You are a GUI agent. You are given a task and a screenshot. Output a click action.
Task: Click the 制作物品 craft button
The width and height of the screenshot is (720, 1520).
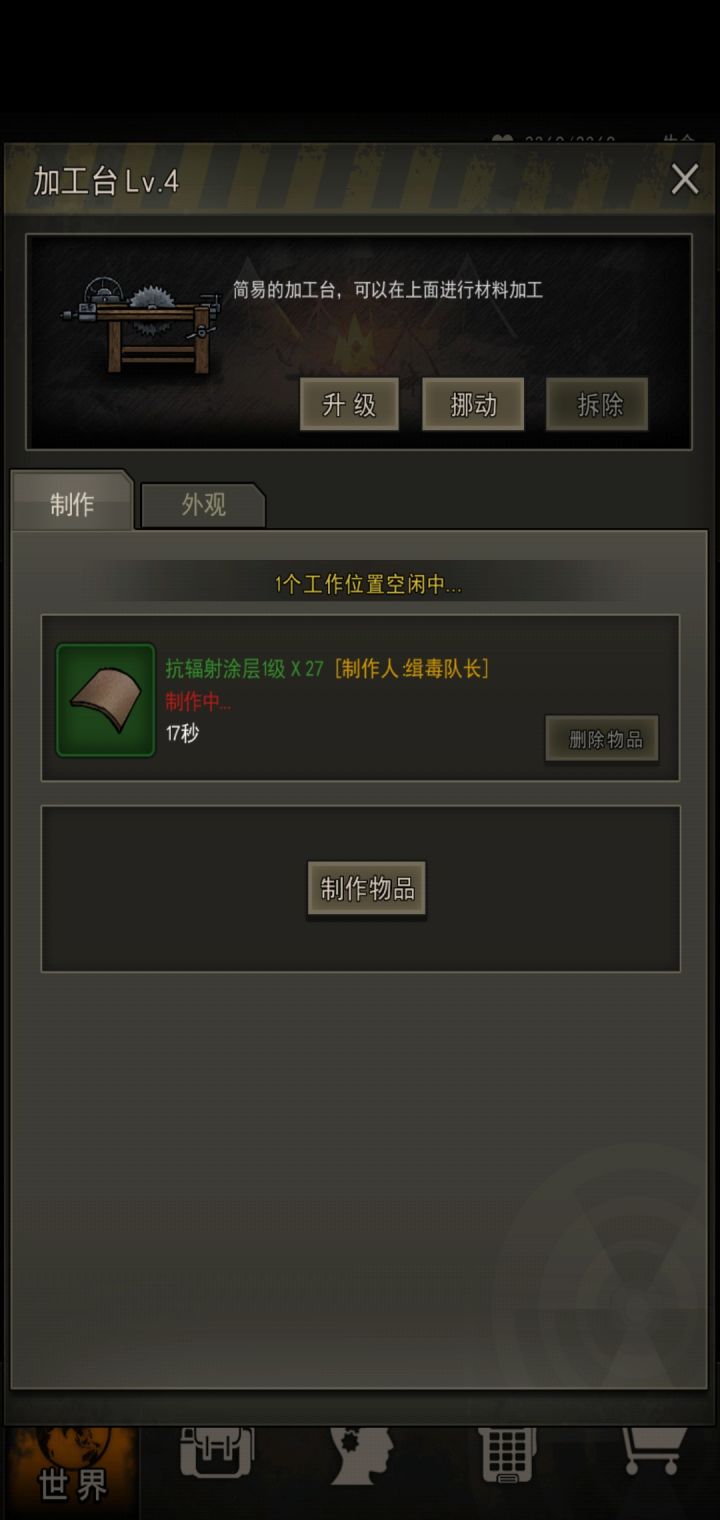[367, 888]
